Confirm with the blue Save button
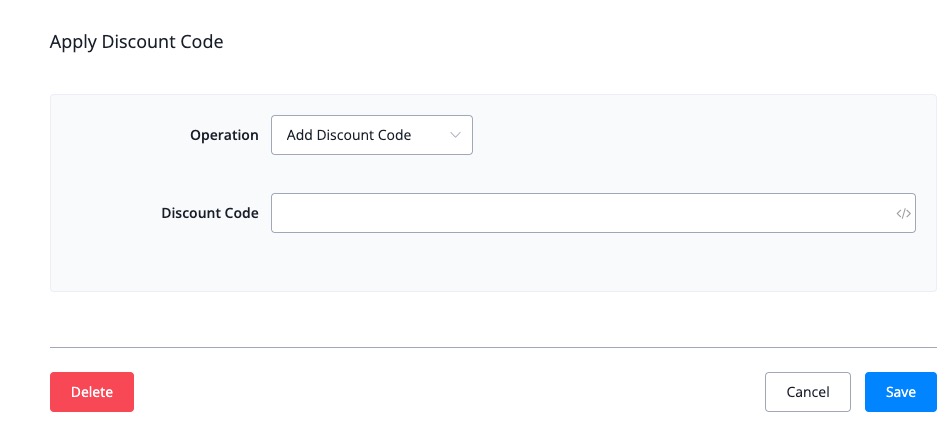945x442 pixels. tap(900, 392)
